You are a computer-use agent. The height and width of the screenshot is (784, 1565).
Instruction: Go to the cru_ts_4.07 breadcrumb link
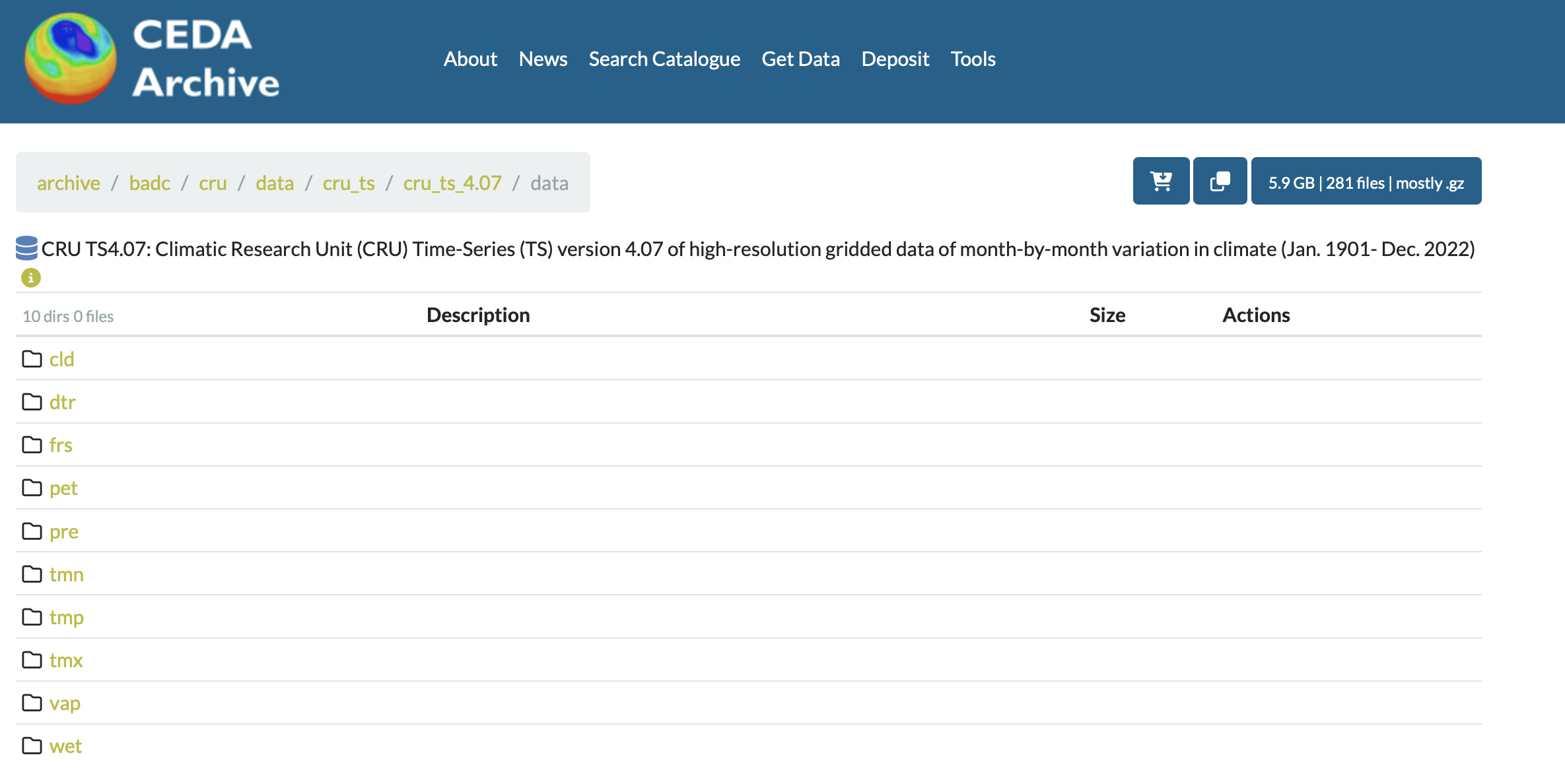pyautogui.click(x=452, y=183)
